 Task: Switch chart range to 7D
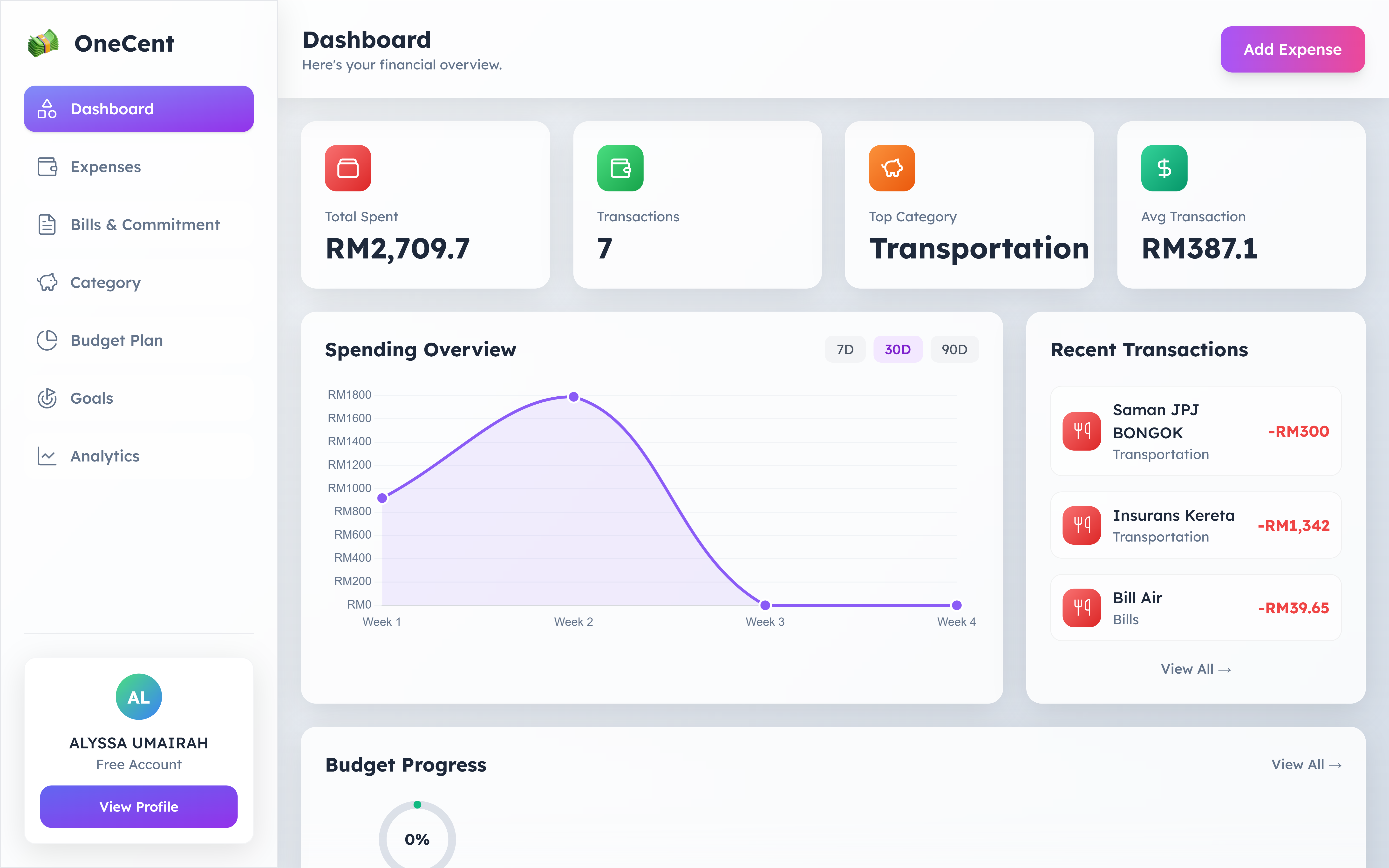(x=845, y=350)
